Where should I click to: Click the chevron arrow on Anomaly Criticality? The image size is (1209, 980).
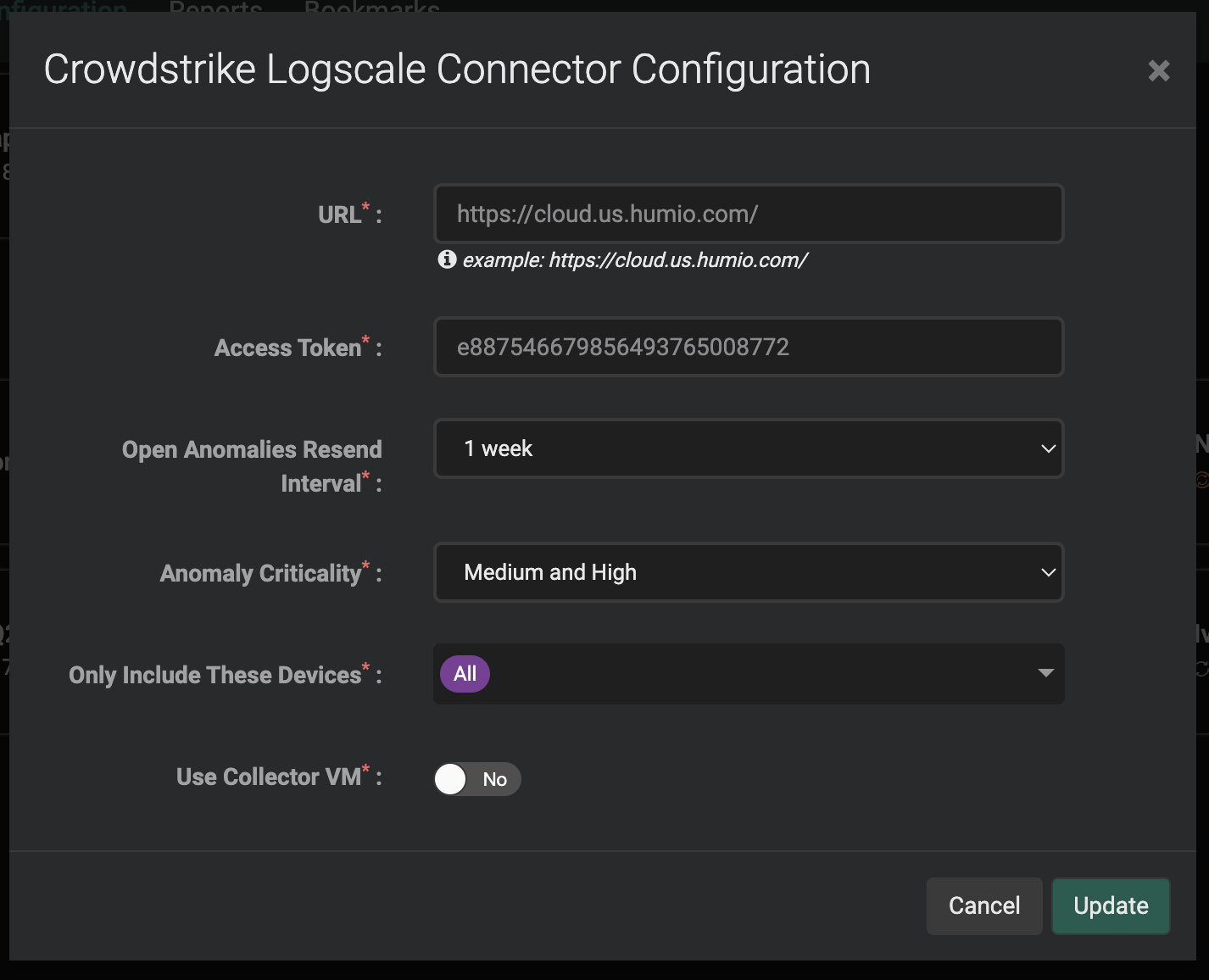click(x=1048, y=572)
